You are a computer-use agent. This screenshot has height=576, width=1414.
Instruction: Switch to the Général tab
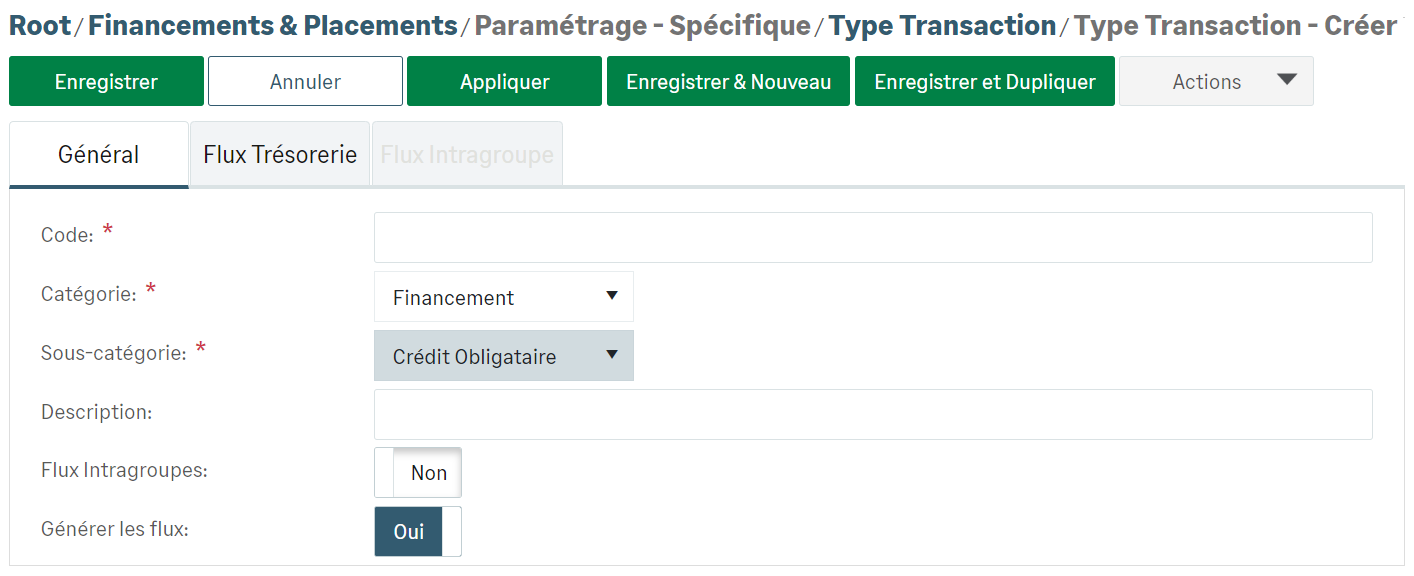click(x=99, y=155)
